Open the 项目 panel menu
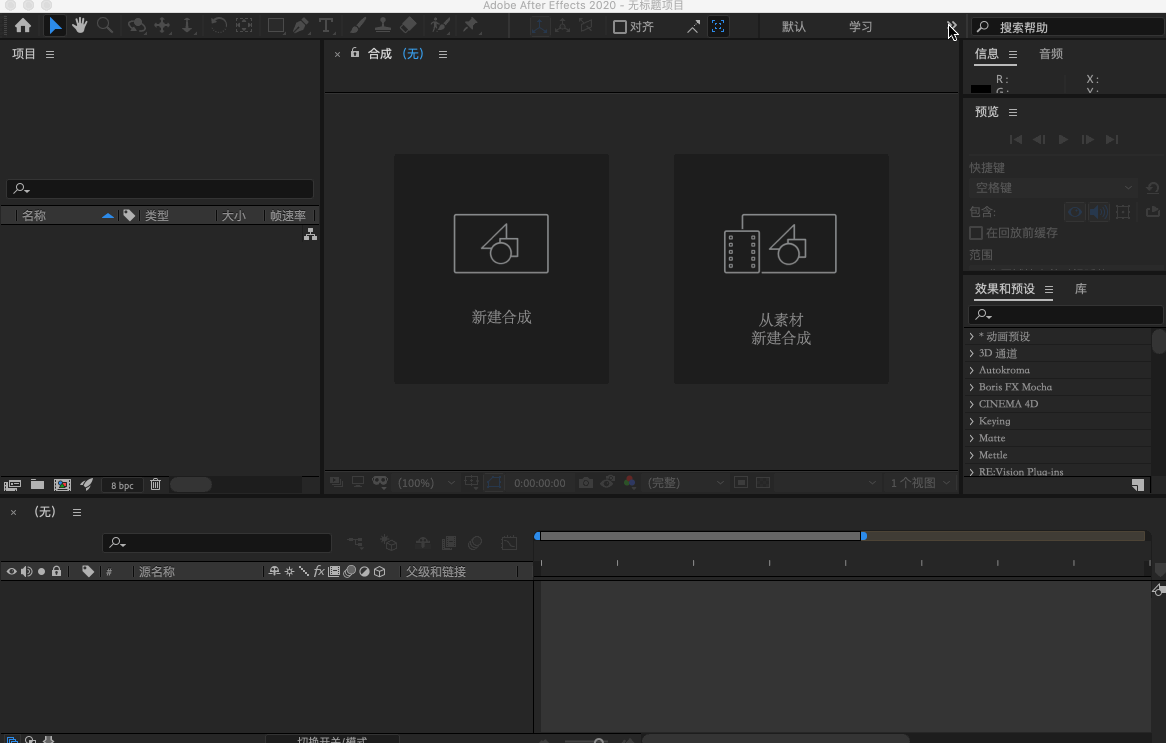The height and width of the screenshot is (743, 1166). click(x=50, y=54)
